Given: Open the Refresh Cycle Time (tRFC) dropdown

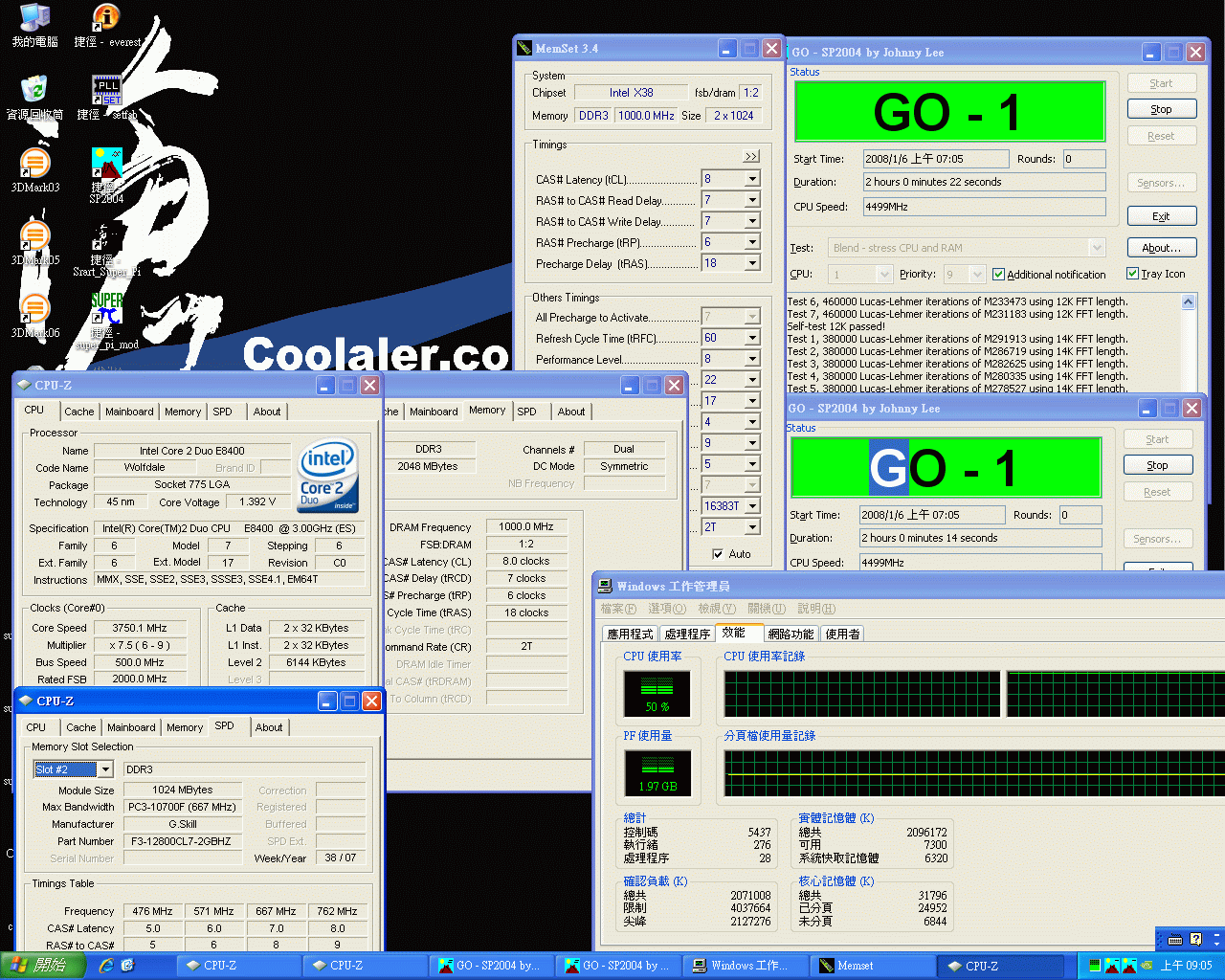Looking at the screenshot, I should point(752,338).
